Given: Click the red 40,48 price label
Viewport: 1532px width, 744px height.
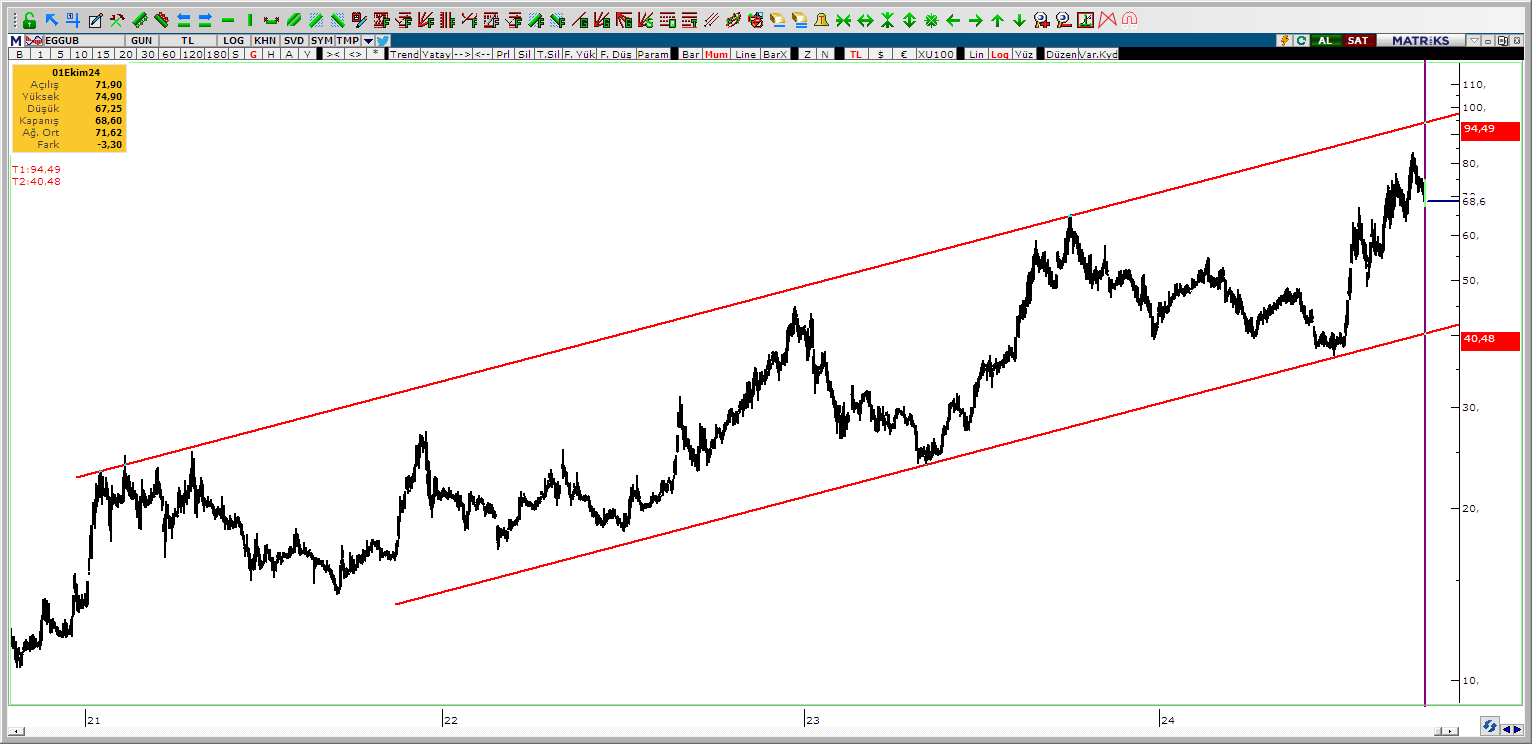Looking at the screenshot, I should pos(1489,341).
